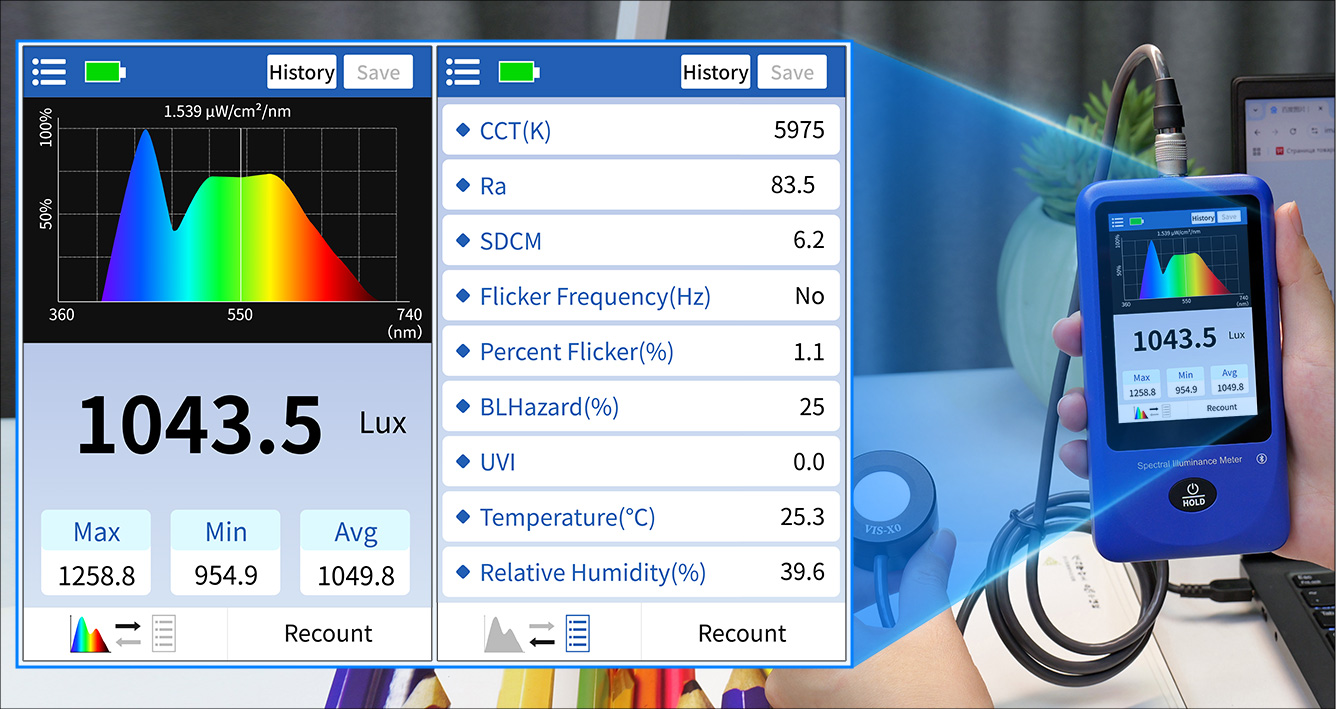The width and height of the screenshot is (1337, 709).
Task: Tap the battery indicator on the parameter list screen
Action: pos(519,72)
